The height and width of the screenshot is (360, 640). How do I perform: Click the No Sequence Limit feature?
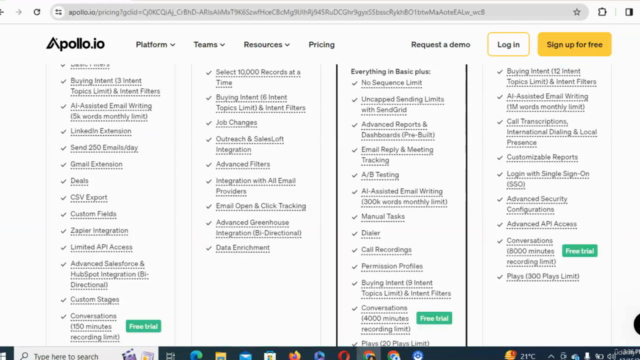391,83
